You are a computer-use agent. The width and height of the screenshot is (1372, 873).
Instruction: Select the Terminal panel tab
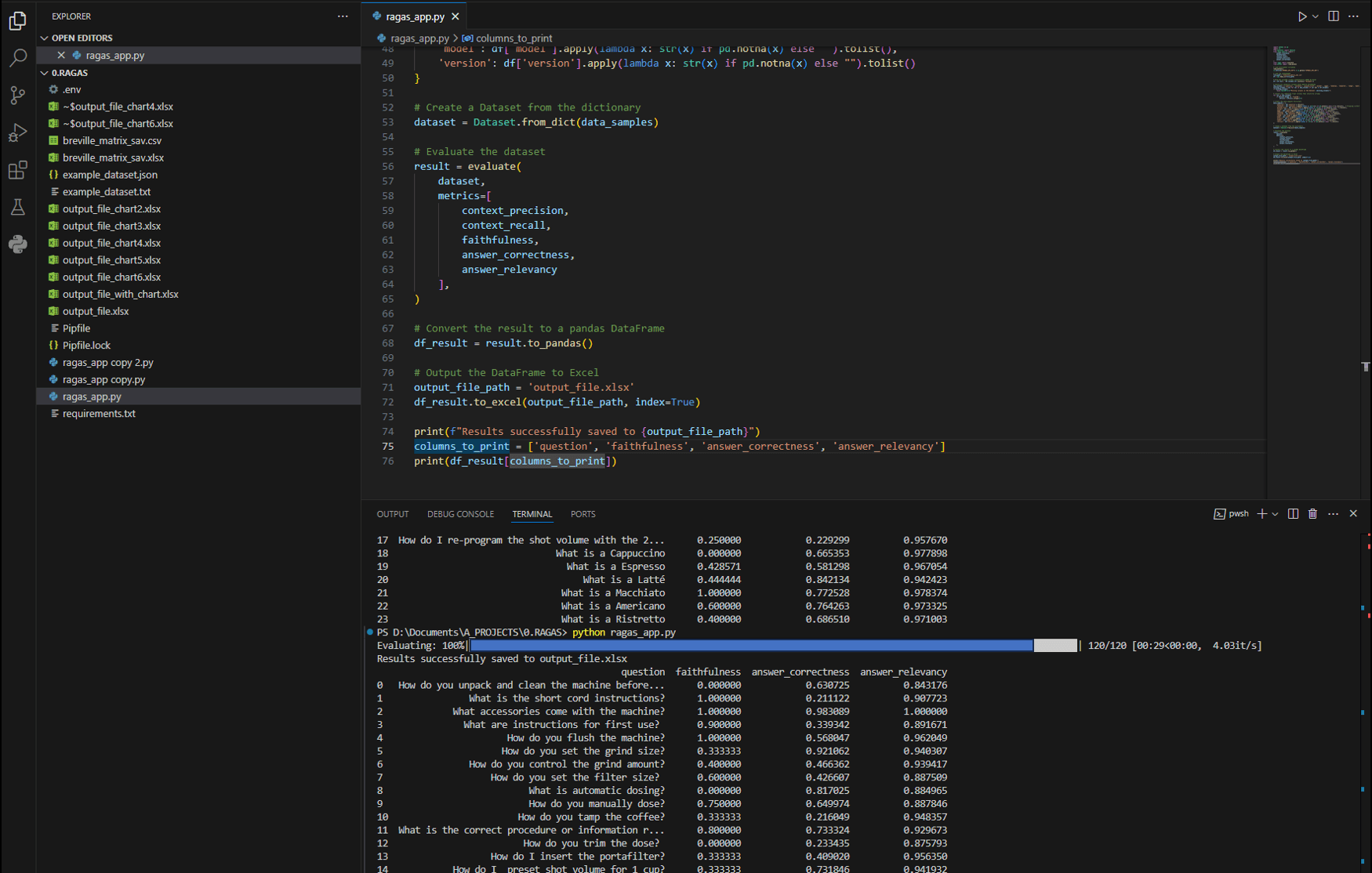532,514
